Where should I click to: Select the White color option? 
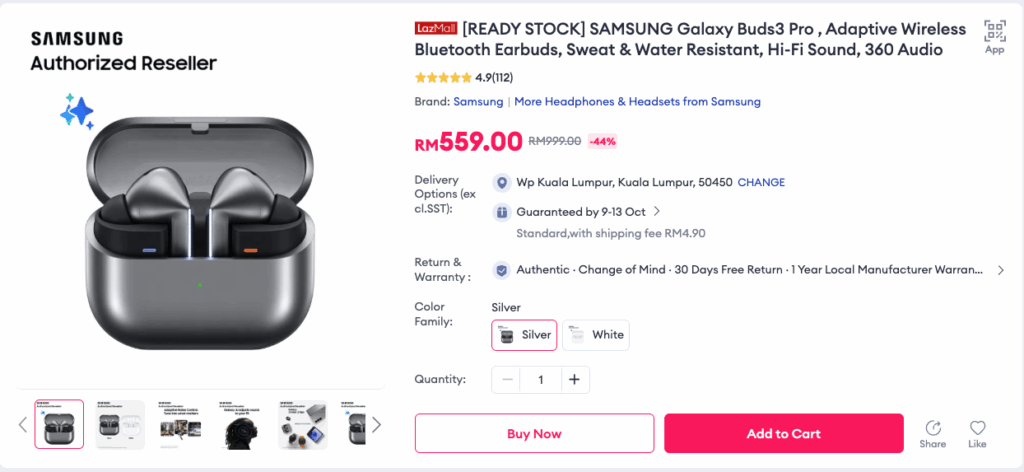(x=596, y=335)
